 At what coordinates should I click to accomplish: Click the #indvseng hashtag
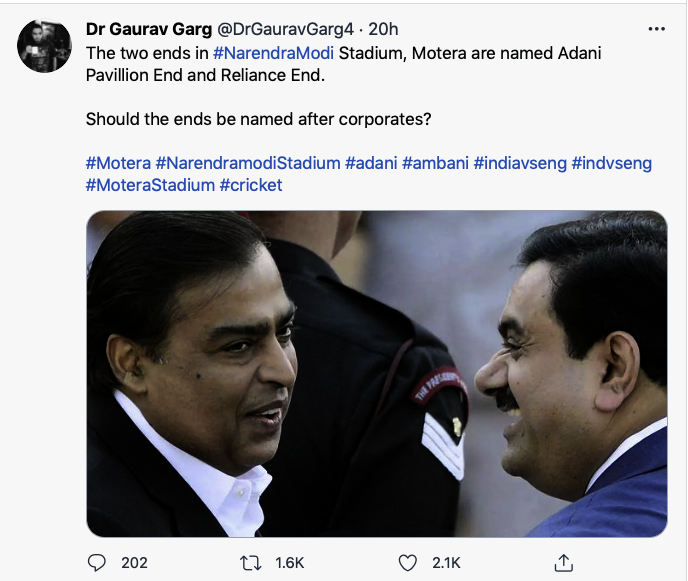[611, 162]
